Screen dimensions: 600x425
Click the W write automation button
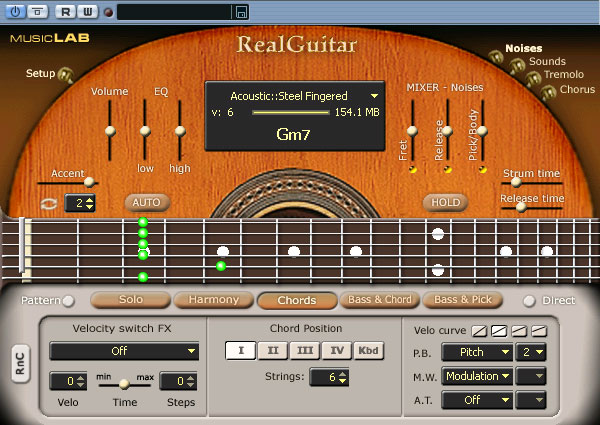[x=88, y=12]
